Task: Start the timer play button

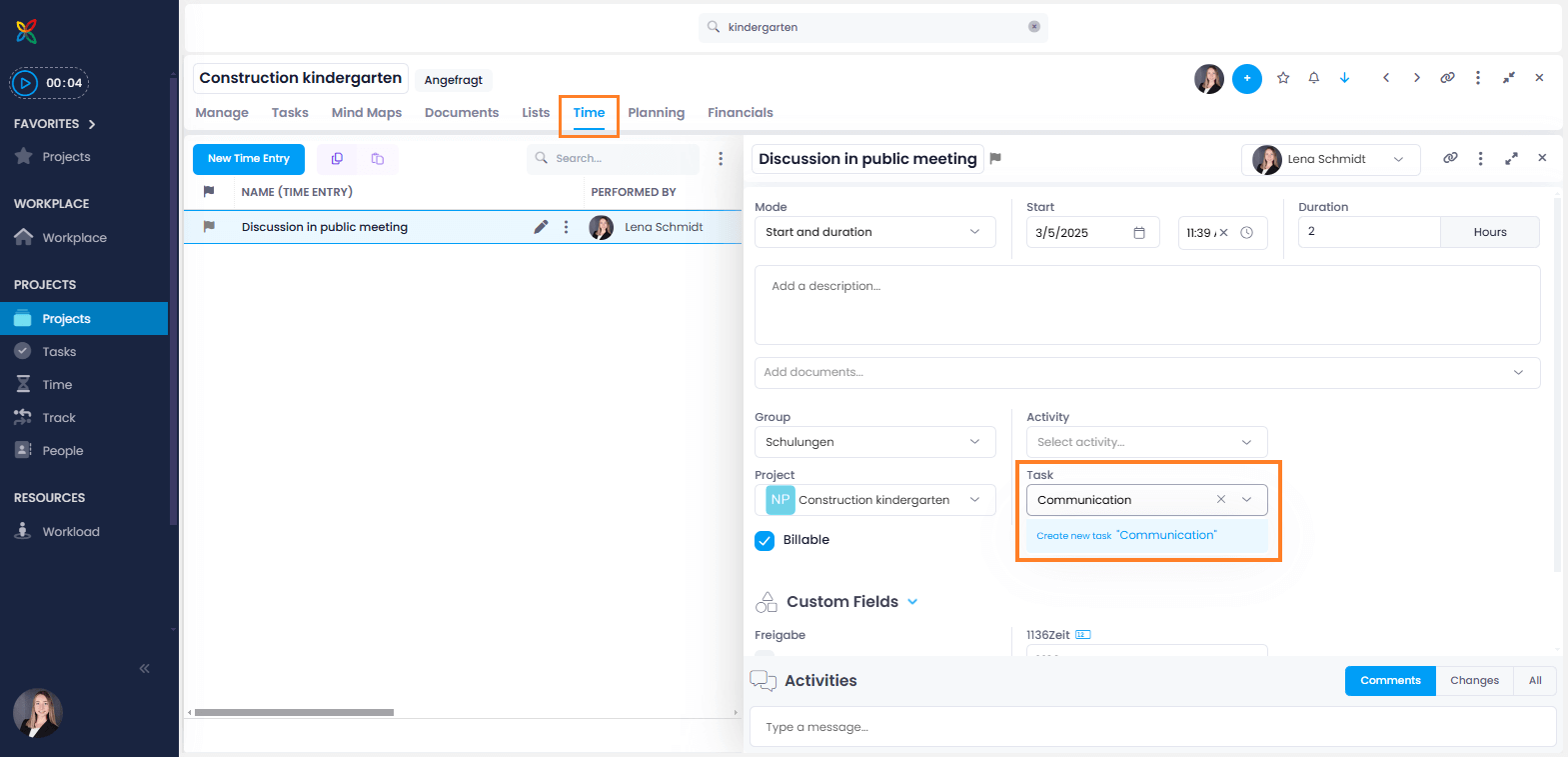Action: 26,83
